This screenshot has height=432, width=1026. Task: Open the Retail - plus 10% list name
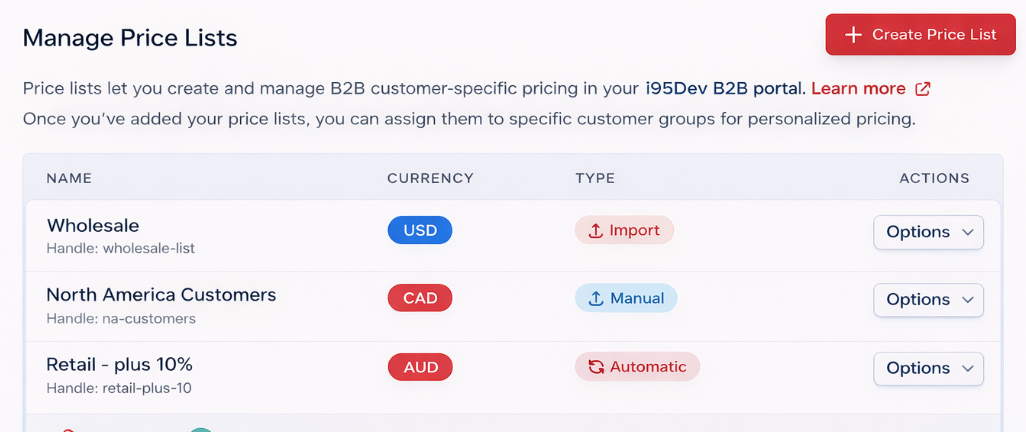[119, 364]
